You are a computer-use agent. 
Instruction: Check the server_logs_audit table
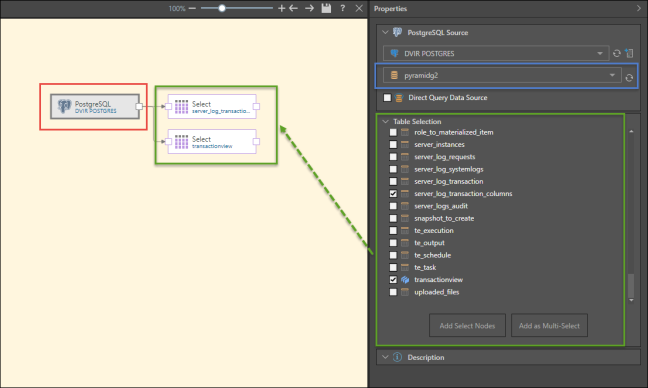[x=393, y=206]
